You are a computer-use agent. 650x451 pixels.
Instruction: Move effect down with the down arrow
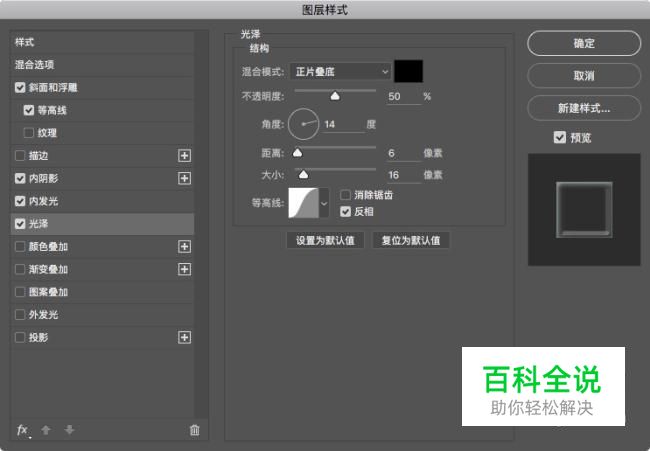[x=69, y=430]
